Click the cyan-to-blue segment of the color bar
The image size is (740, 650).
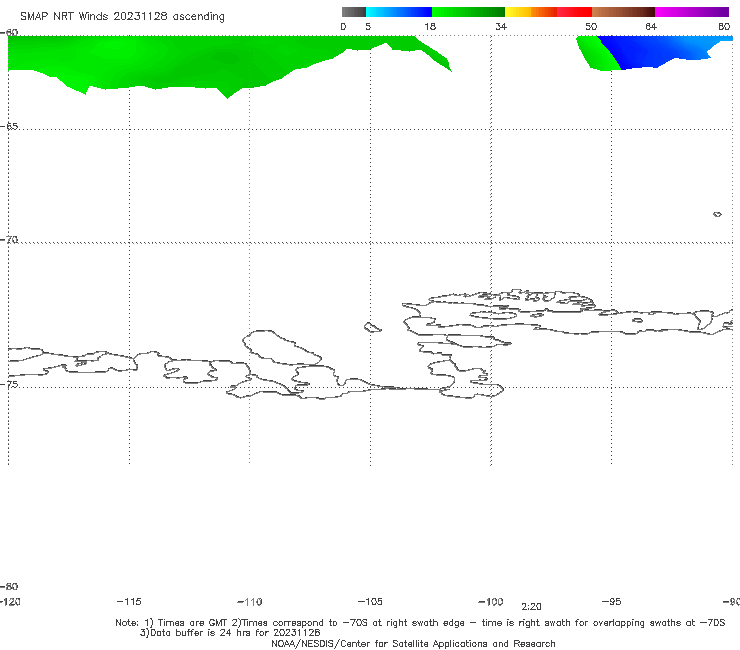tap(399, 12)
